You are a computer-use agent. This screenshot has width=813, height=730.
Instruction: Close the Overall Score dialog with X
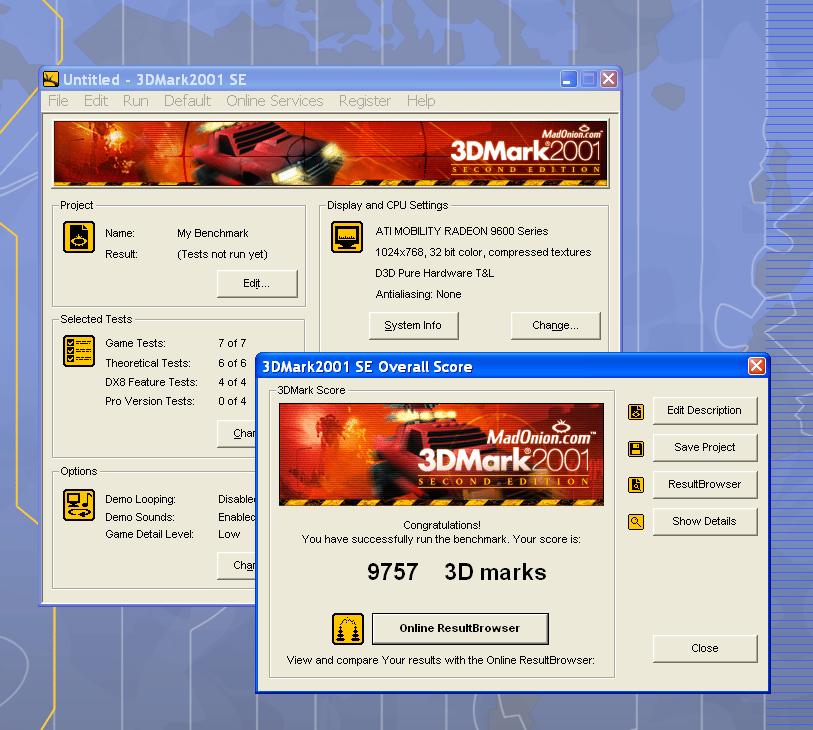pyautogui.click(x=756, y=366)
